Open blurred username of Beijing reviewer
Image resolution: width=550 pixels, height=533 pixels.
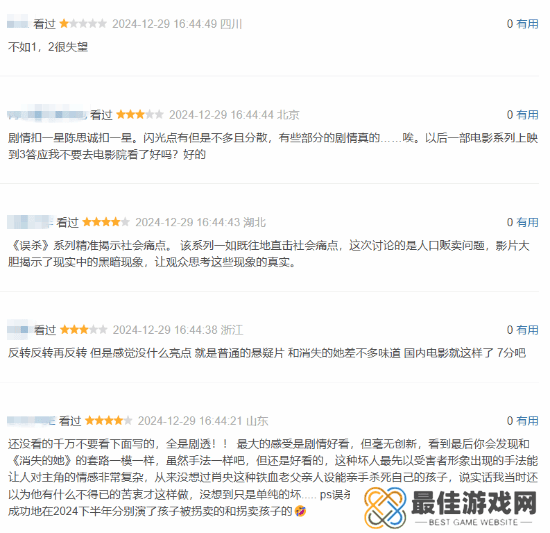click(x=47, y=114)
